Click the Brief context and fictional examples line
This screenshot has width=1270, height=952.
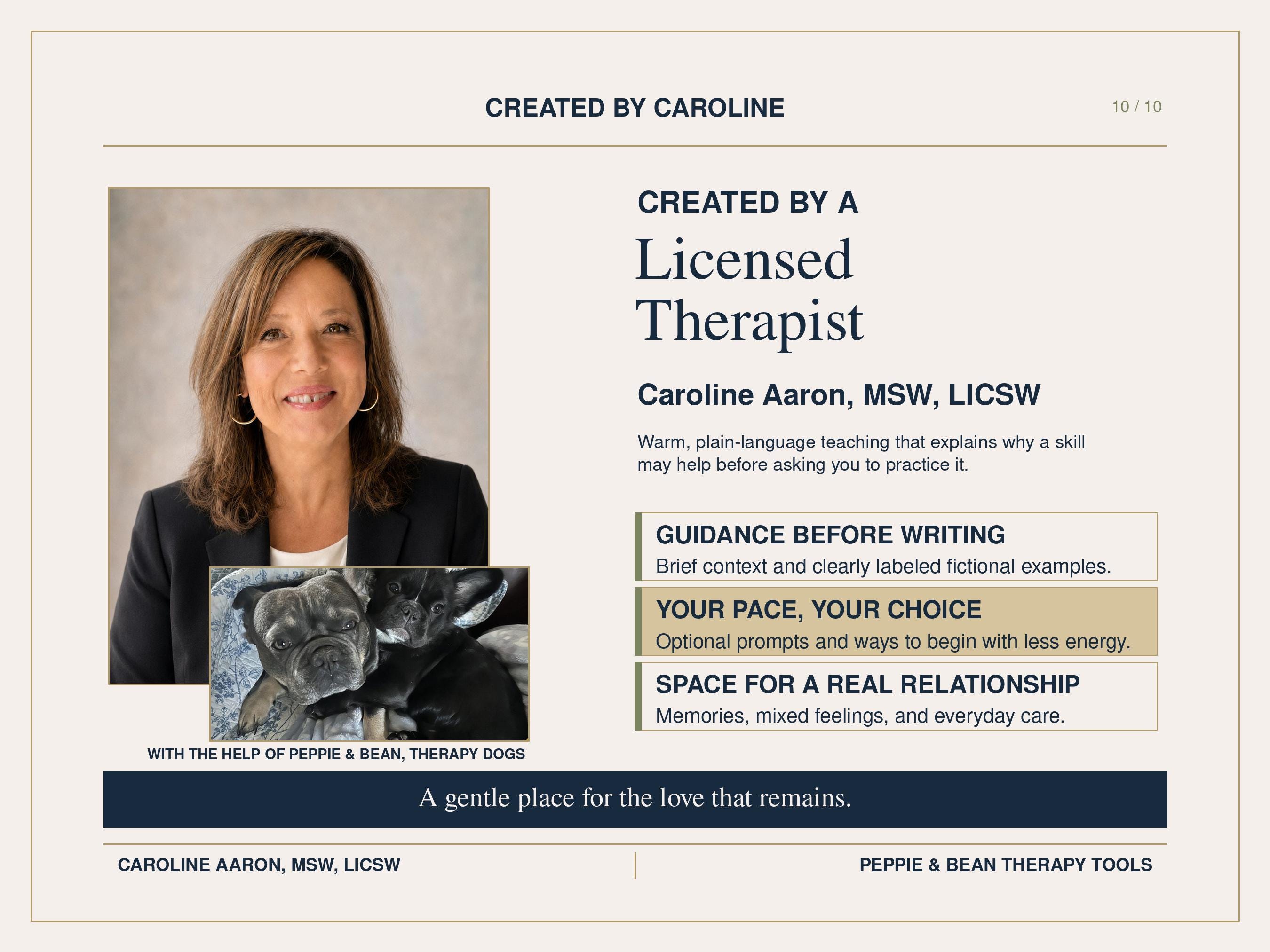coord(884,566)
